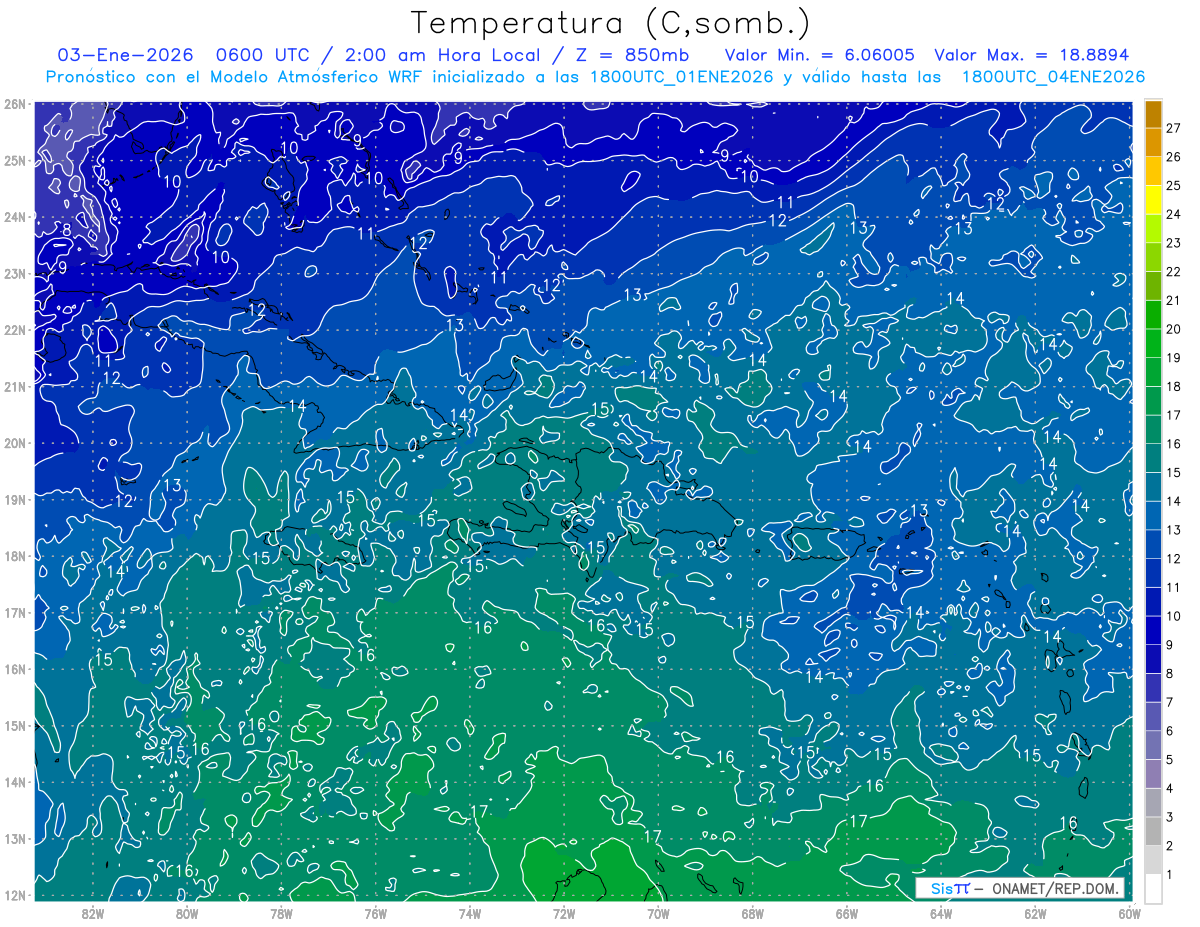
Task: Click the '14N' latitude axis label
Action: coord(14,782)
